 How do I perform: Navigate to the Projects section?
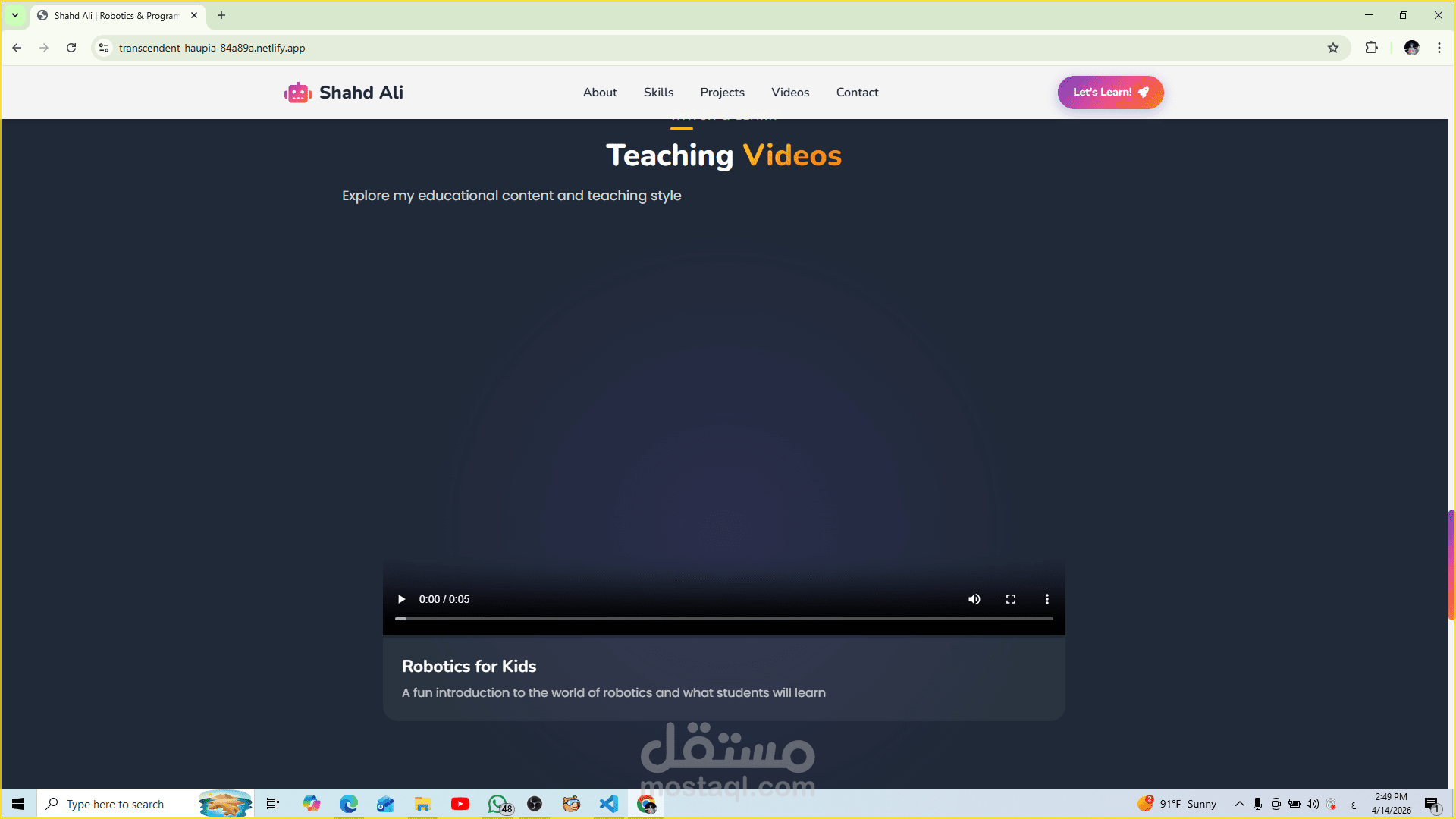click(722, 93)
